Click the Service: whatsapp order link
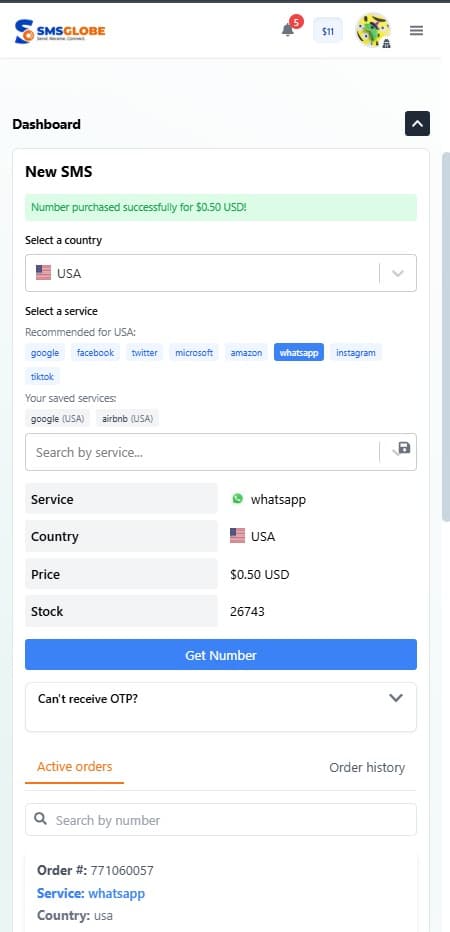This screenshot has height=932, width=450. tap(91, 893)
